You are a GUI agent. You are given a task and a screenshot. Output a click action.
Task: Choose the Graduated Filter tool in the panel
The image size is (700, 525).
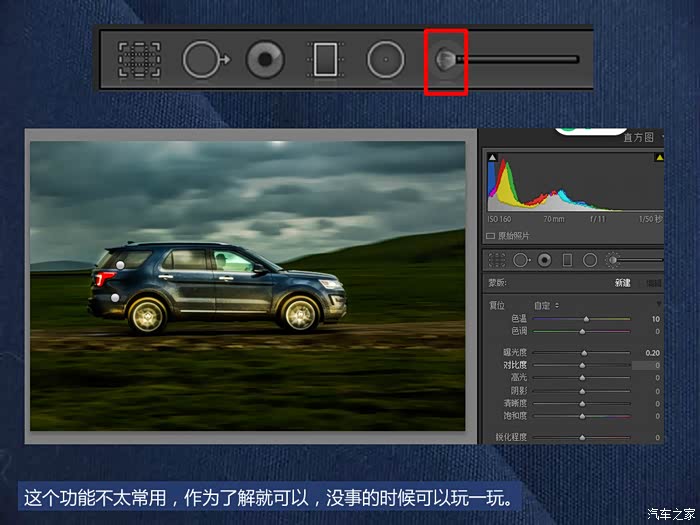[x=568, y=260]
